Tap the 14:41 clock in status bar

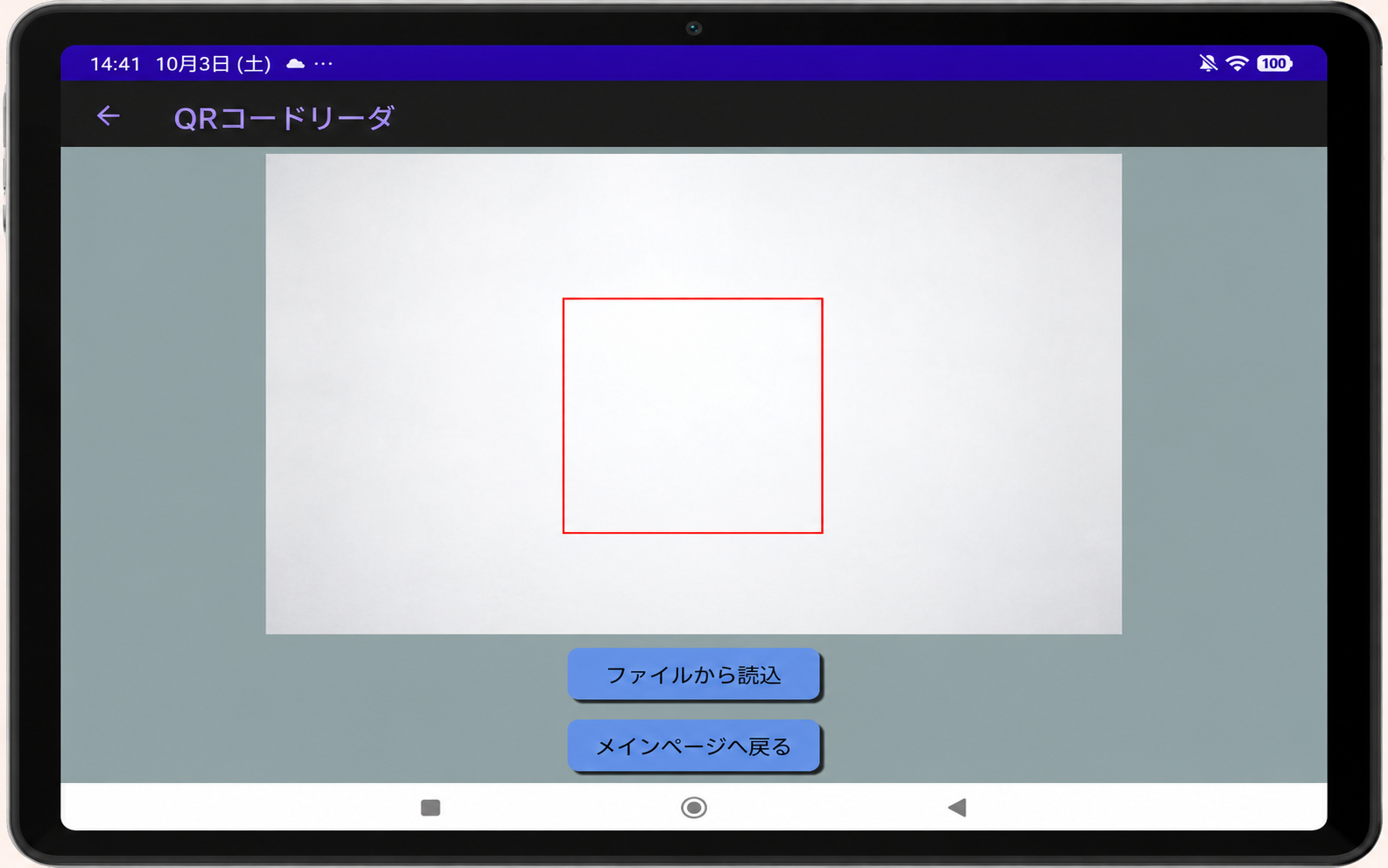[116, 64]
